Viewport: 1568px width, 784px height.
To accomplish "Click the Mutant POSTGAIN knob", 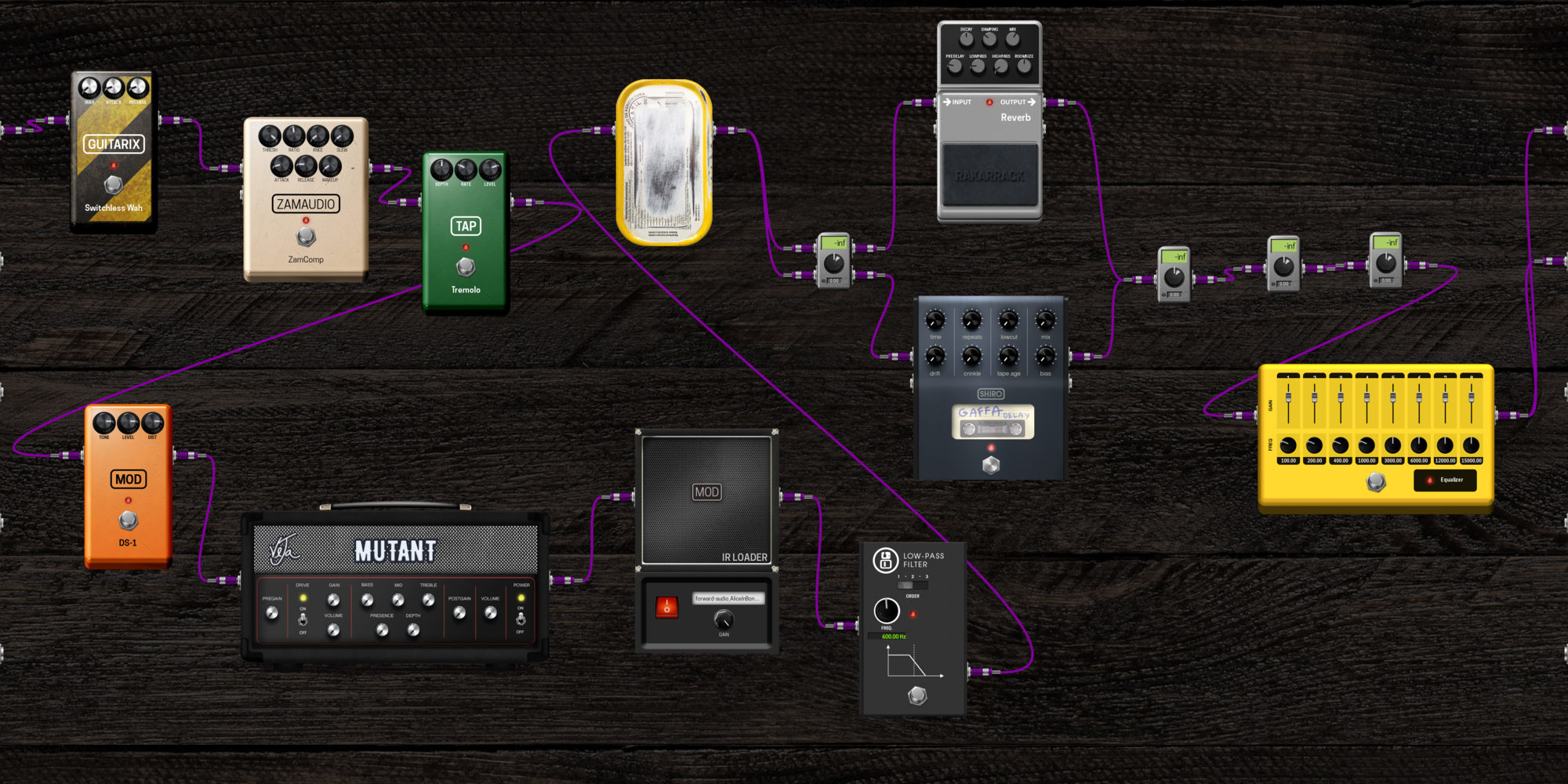I will tap(459, 613).
